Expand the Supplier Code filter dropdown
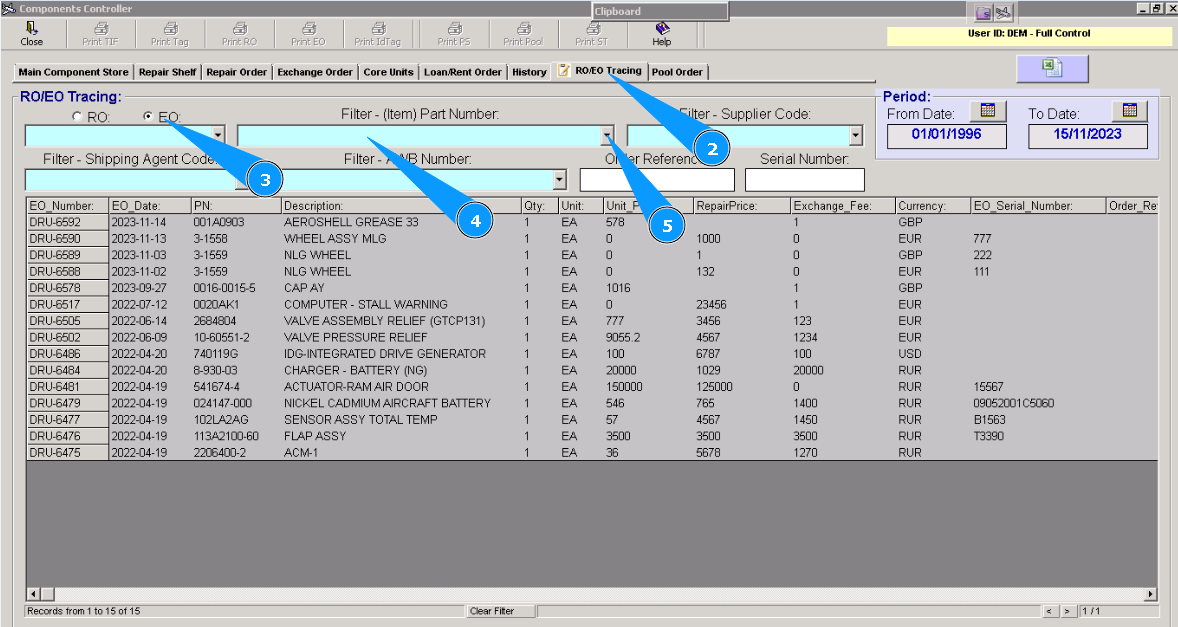The image size is (1178, 627). click(856, 135)
